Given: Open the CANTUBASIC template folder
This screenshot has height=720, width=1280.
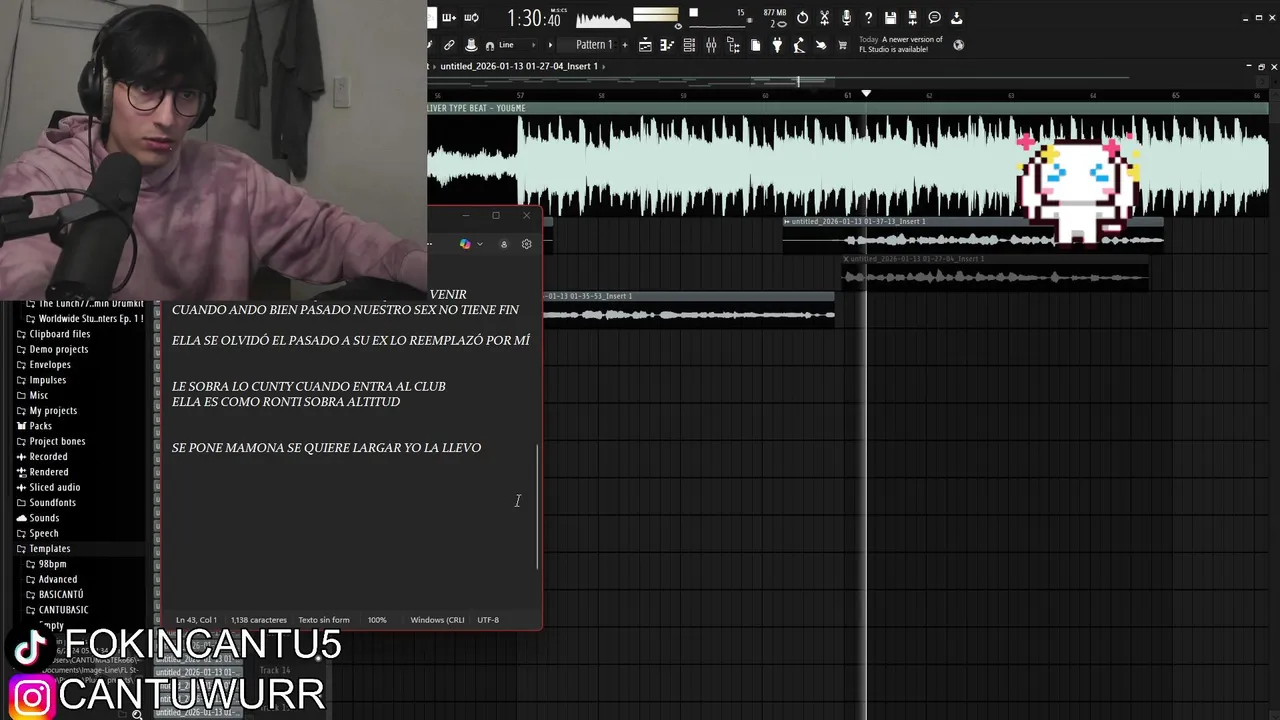Looking at the screenshot, I should (x=63, y=610).
